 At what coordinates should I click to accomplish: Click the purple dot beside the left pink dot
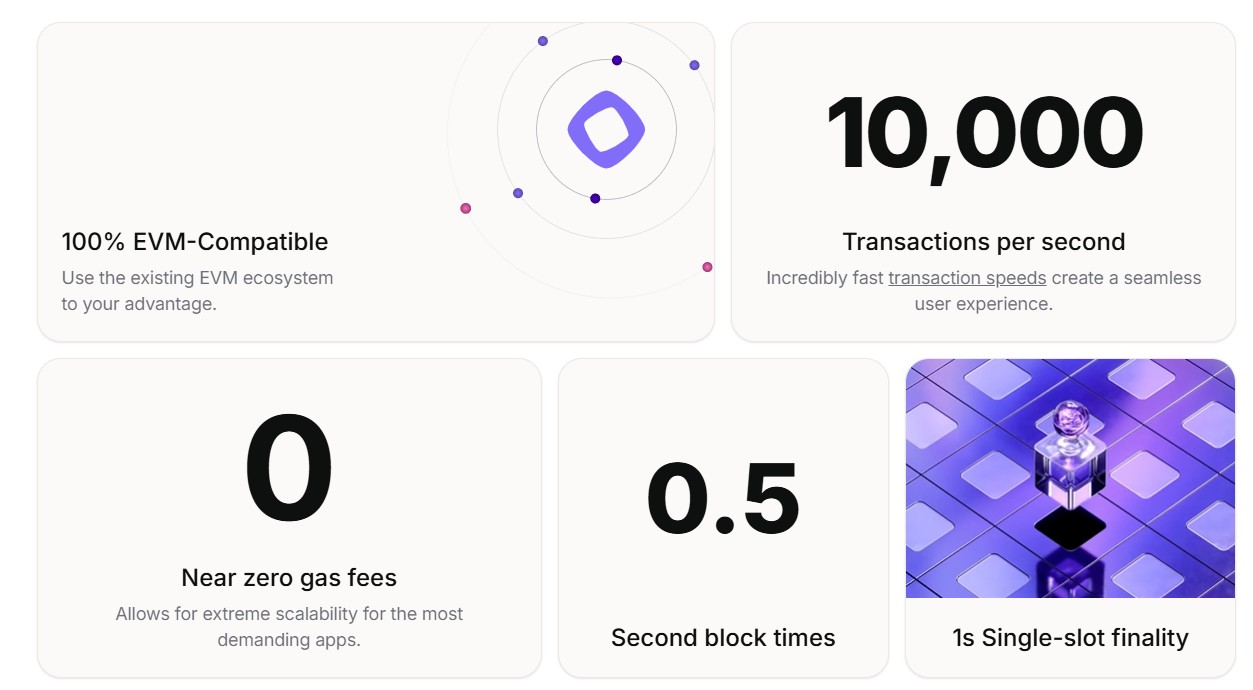coord(518,193)
